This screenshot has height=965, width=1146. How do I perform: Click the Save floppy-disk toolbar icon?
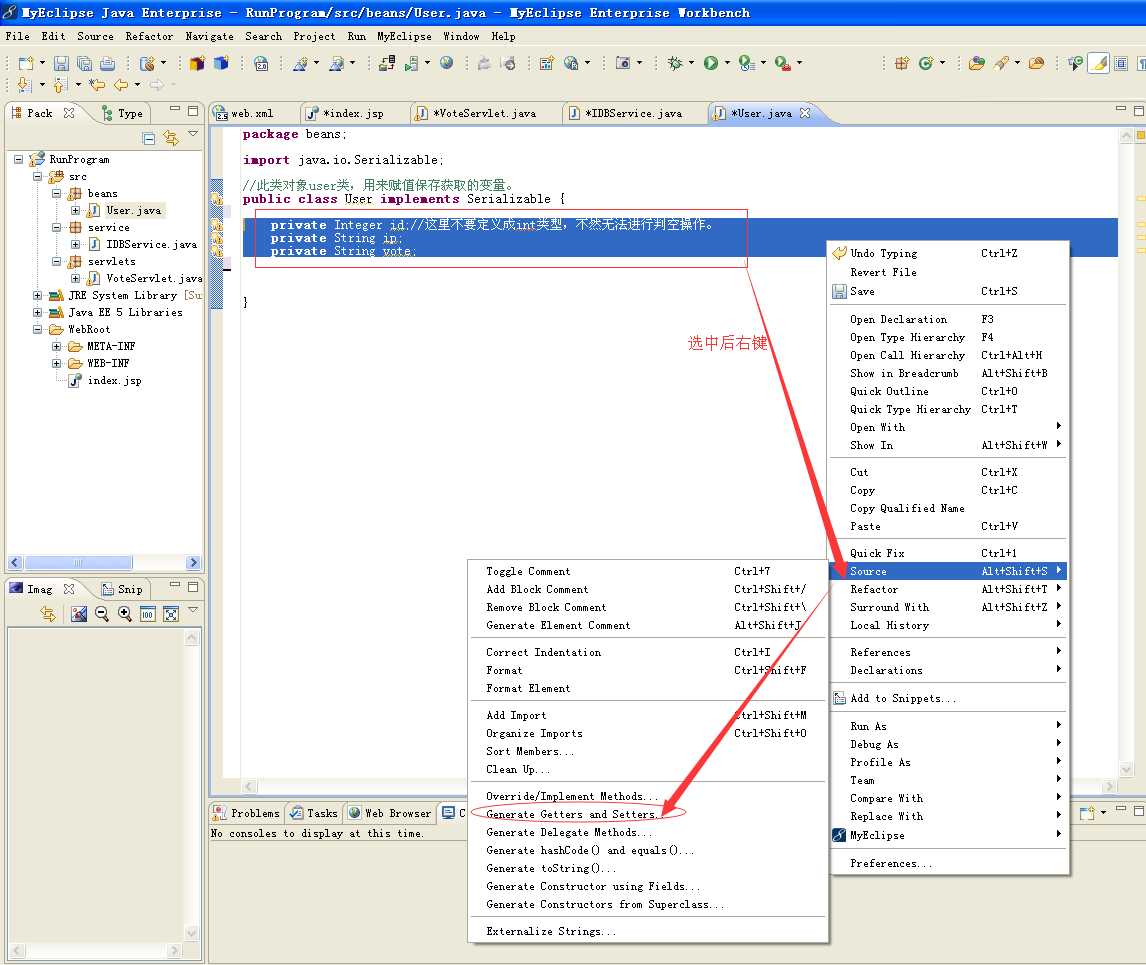click(61, 64)
